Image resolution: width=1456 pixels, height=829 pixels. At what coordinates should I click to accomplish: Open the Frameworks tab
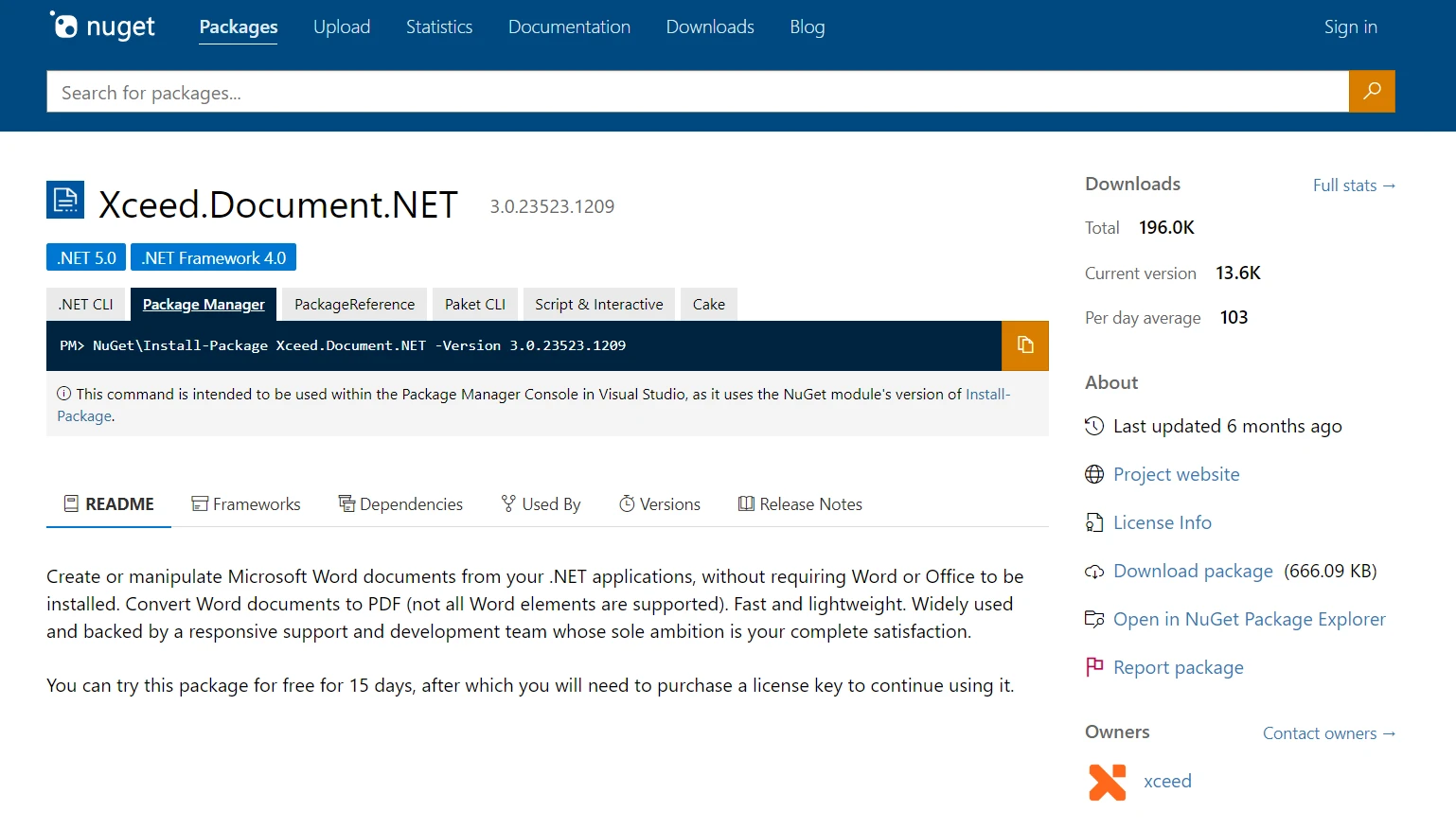[x=246, y=504]
